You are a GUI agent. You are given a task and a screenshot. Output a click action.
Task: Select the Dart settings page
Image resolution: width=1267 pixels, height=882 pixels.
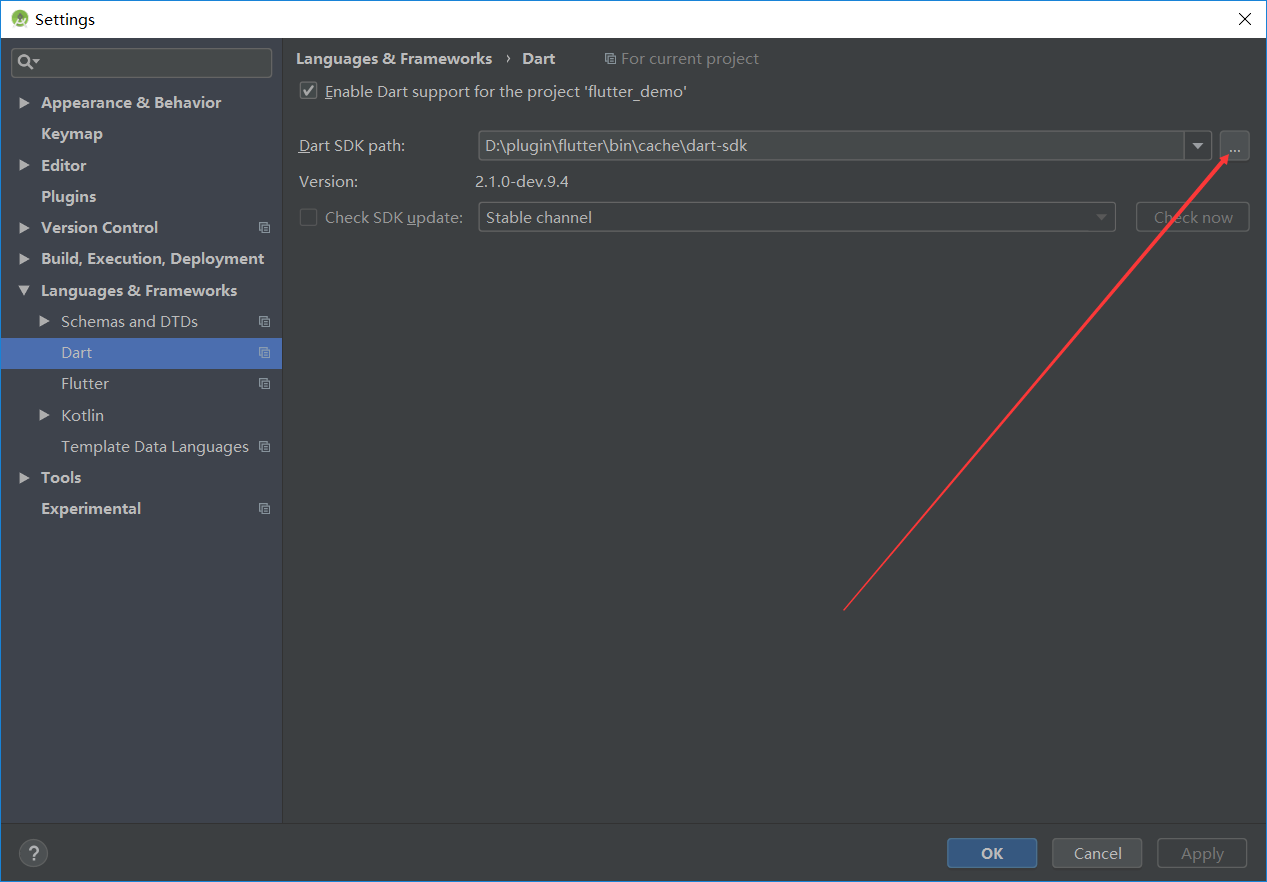141,353
